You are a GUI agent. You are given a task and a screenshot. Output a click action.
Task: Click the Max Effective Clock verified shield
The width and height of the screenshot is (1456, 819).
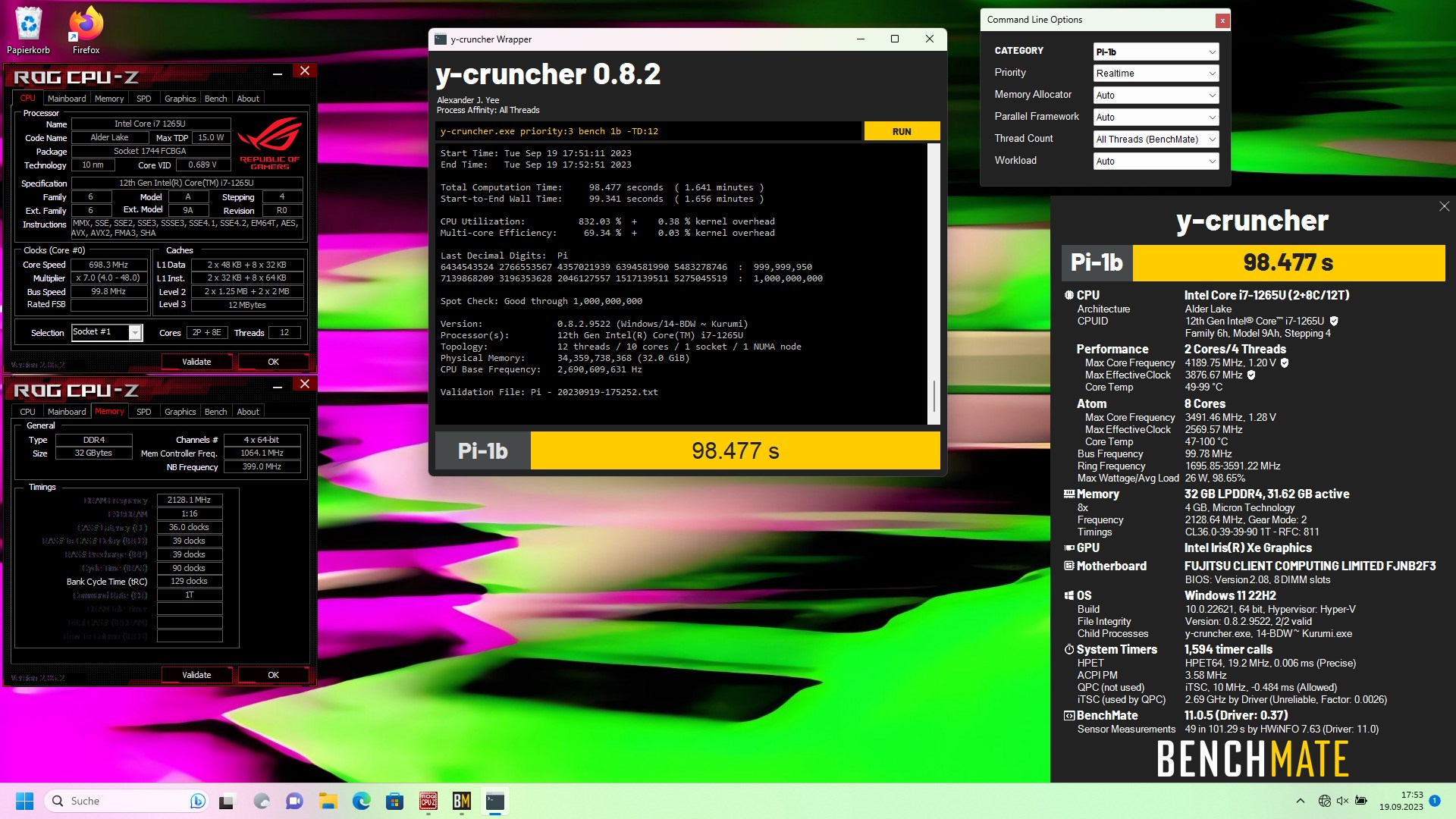(x=1251, y=375)
